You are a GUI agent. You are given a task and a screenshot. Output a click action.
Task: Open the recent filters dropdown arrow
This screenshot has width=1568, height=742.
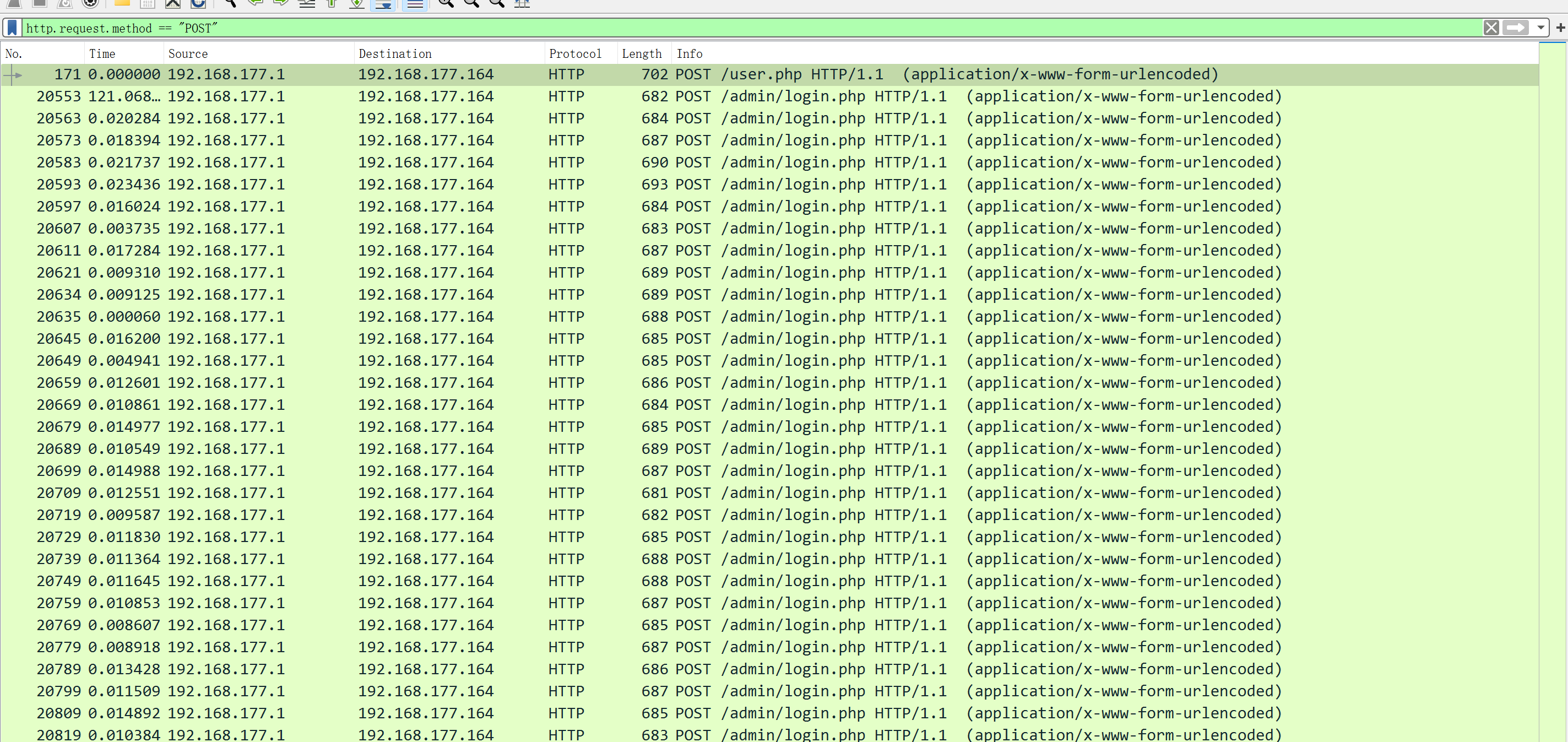pyautogui.click(x=1540, y=28)
